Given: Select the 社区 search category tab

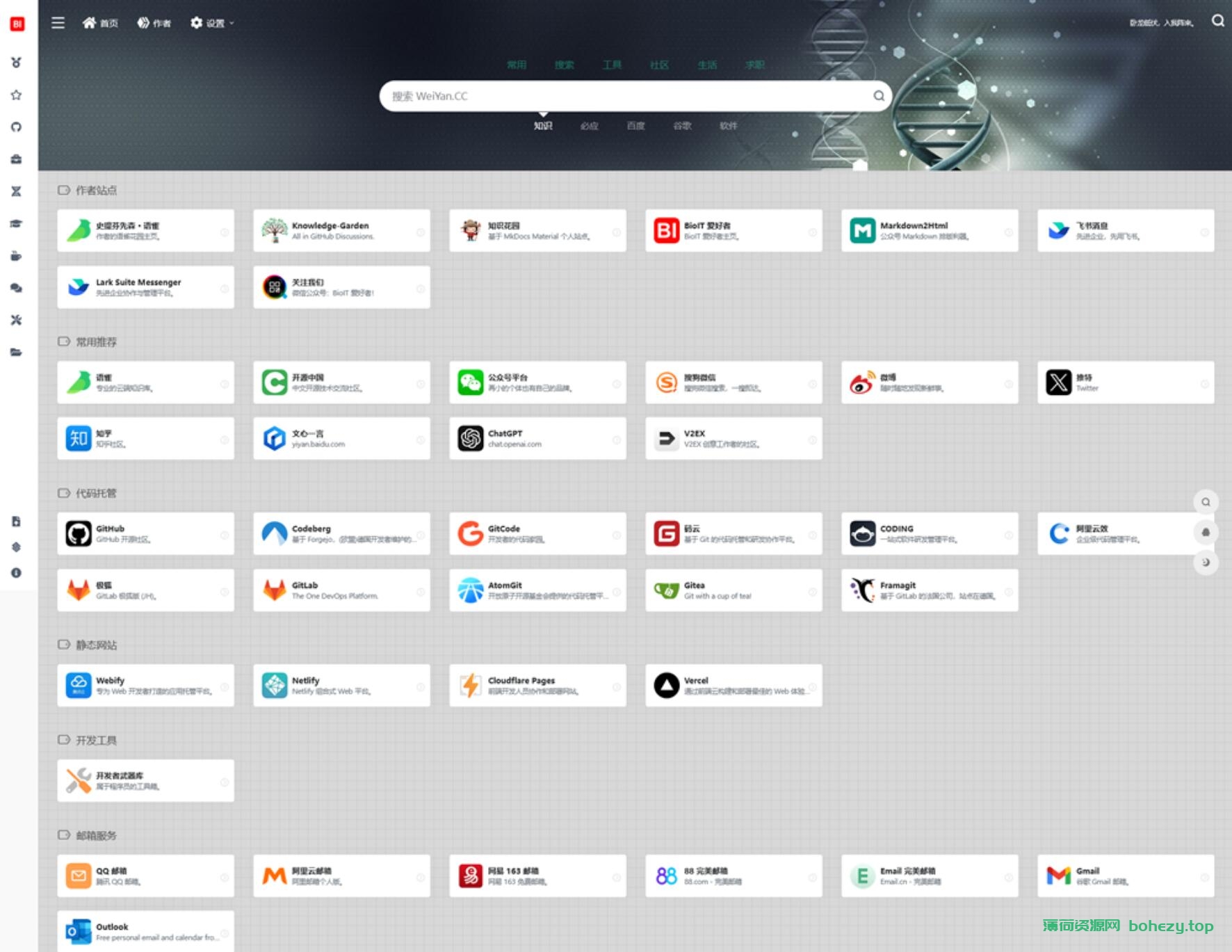Looking at the screenshot, I should coord(659,65).
